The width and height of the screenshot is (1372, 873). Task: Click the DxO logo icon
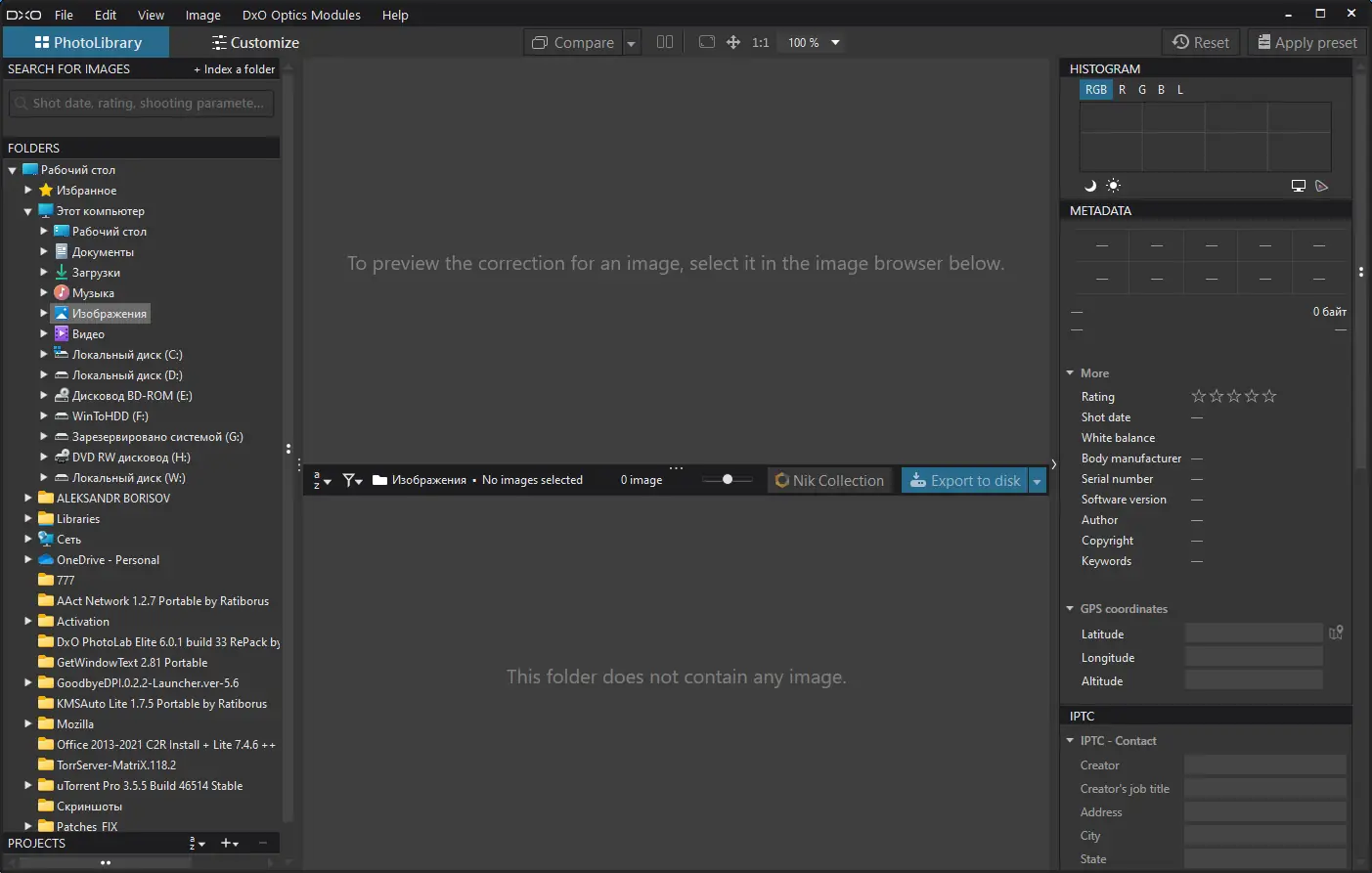(x=23, y=15)
